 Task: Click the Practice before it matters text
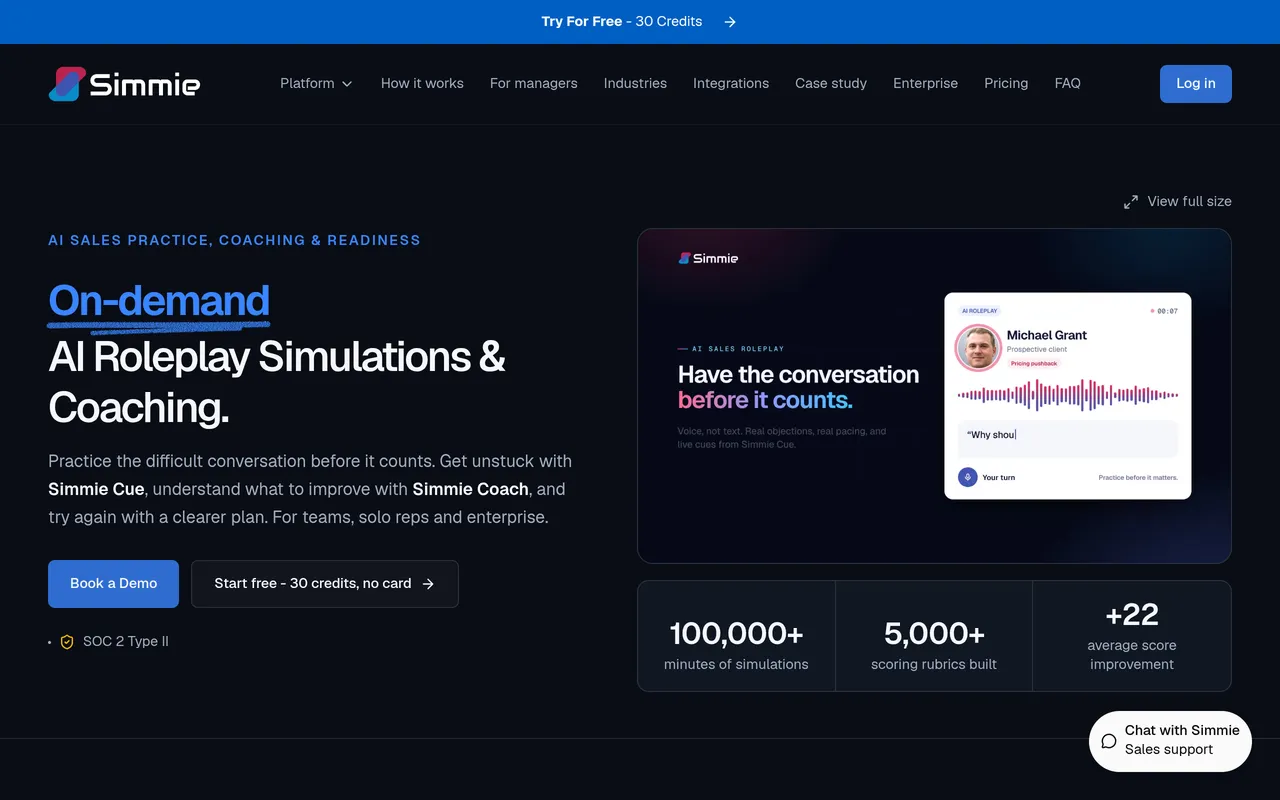pyautogui.click(x=1138, y=478)
